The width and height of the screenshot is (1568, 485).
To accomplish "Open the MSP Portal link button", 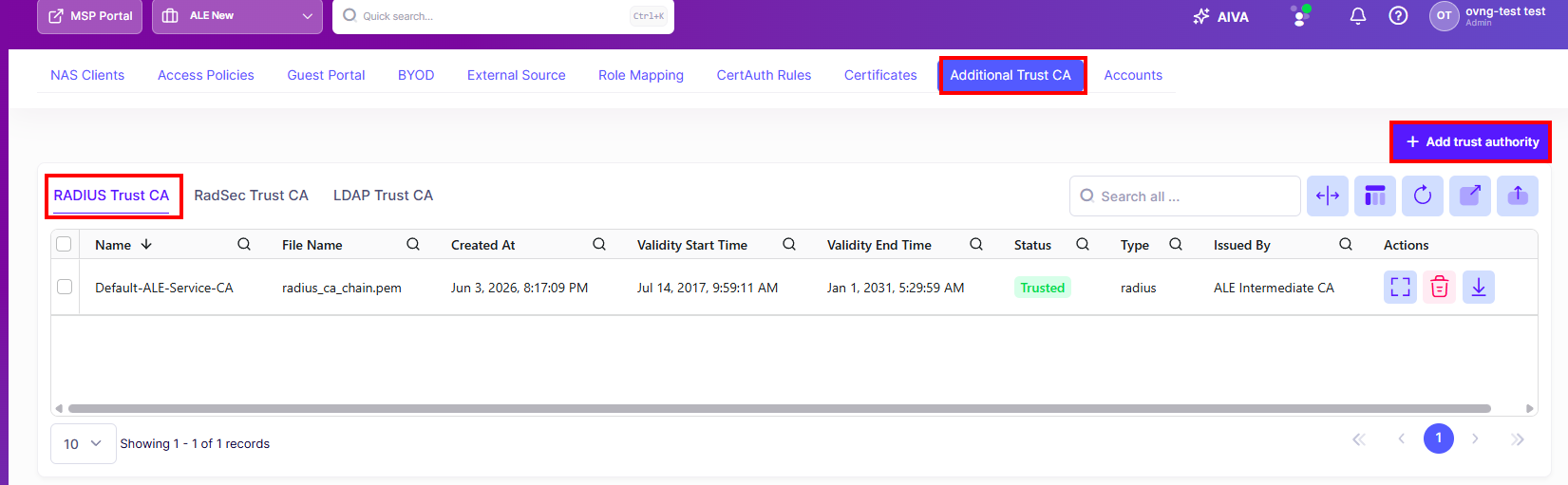I will [x=90, y=16].
